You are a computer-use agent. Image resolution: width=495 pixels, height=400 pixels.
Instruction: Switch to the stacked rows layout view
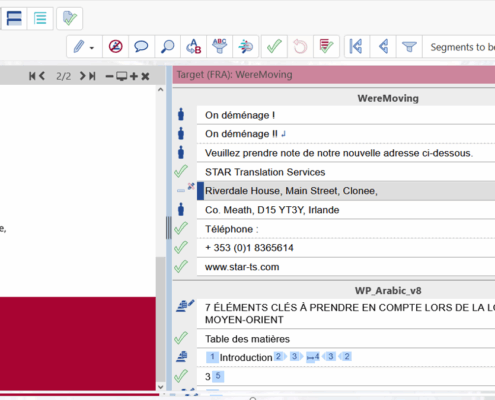(14, 18)
